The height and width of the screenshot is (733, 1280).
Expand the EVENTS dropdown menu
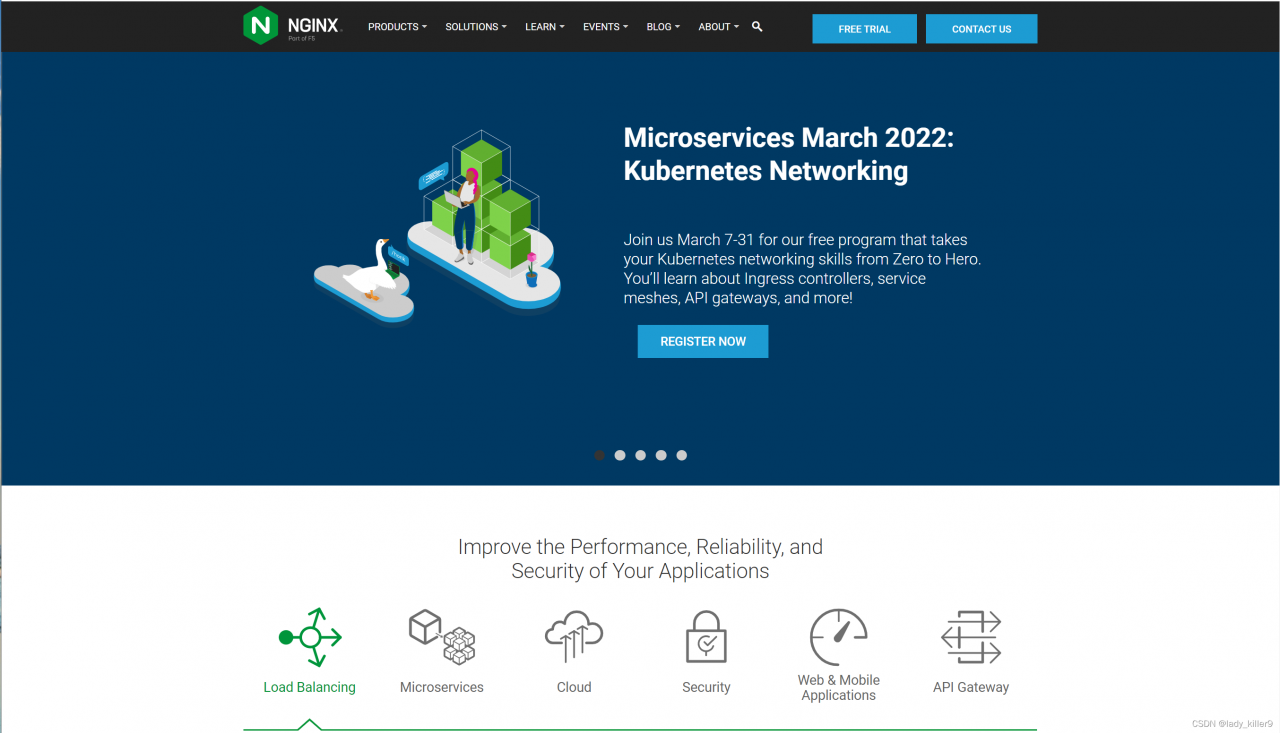606,27
